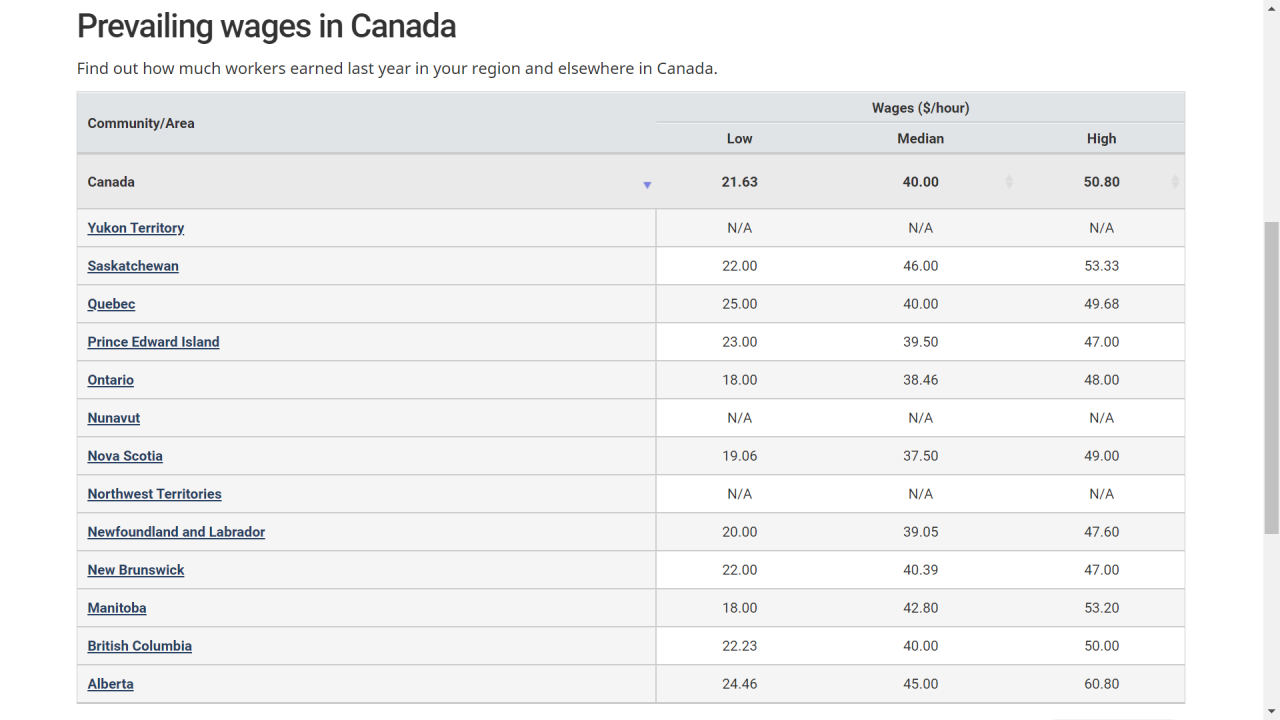Open the Quebec wages link
The width and height of the screenshot is (1280, 720).
coord(111,304)
